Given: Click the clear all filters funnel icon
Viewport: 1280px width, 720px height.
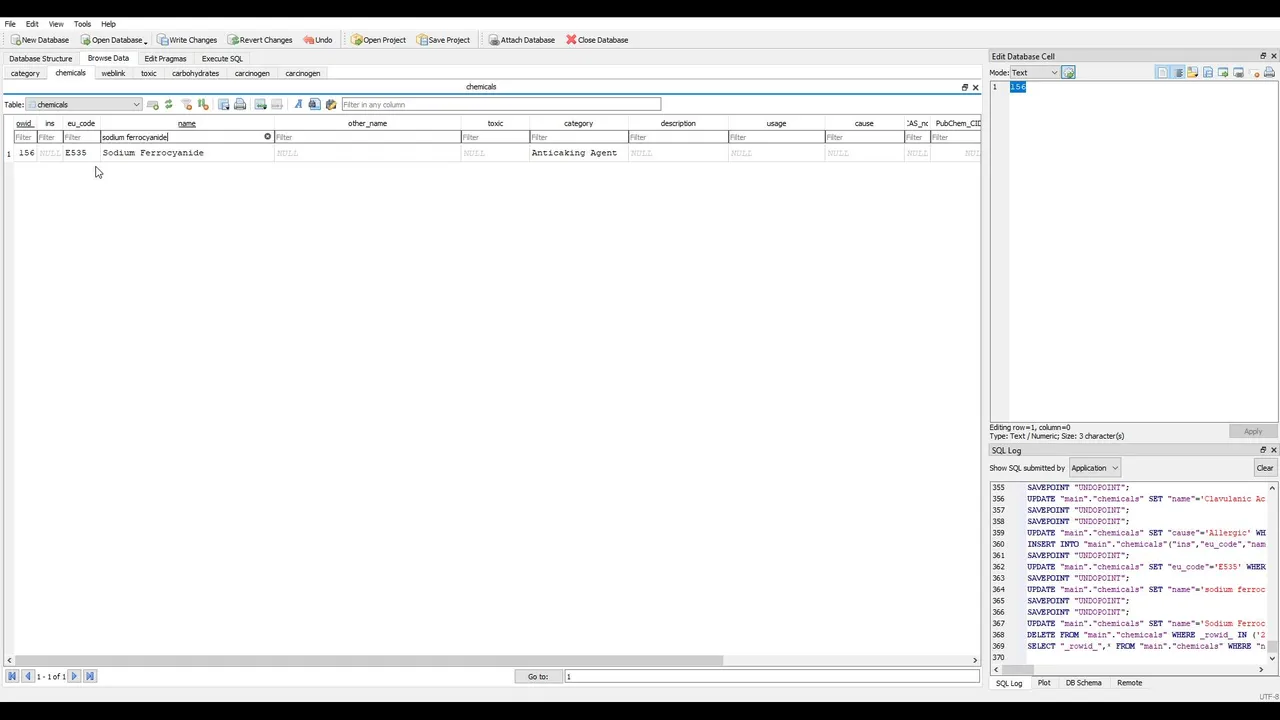Looking at the screenshot, I should 186,104.
